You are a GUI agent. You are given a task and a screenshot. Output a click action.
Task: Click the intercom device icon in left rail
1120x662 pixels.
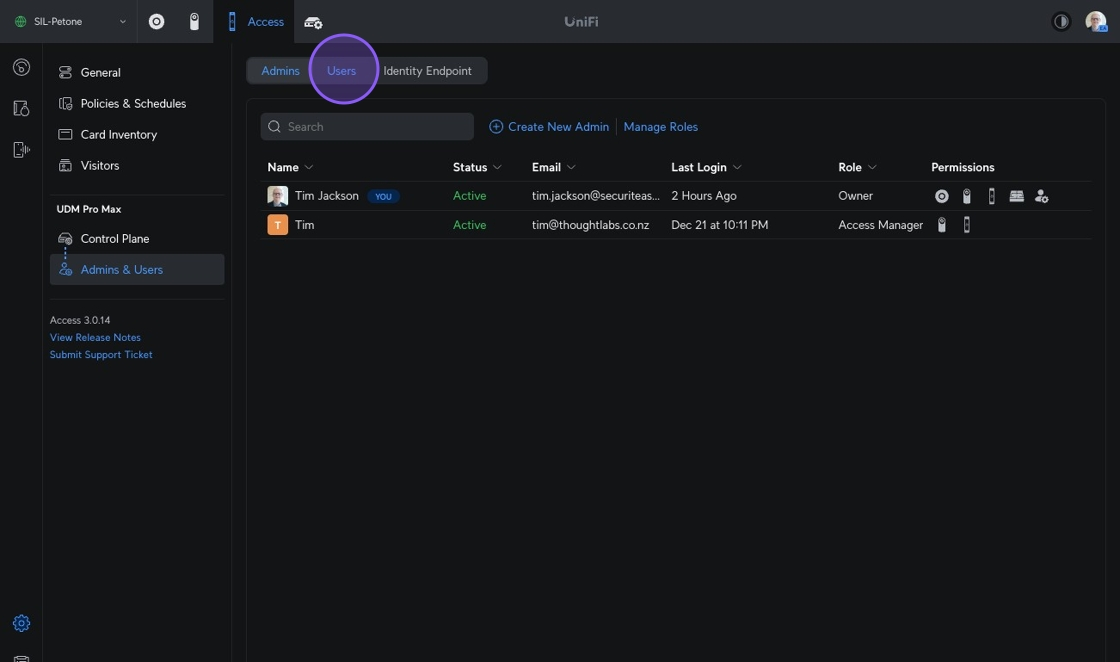[x=21, y=149]
